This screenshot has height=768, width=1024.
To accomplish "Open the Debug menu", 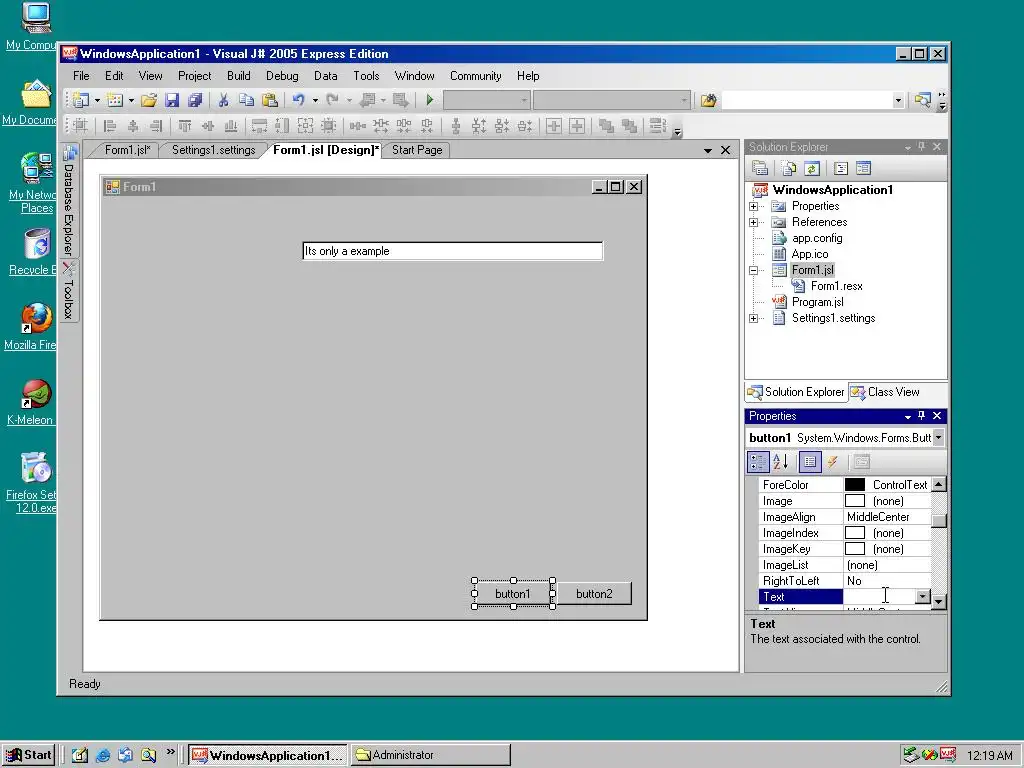I will [x=282, y=76].
